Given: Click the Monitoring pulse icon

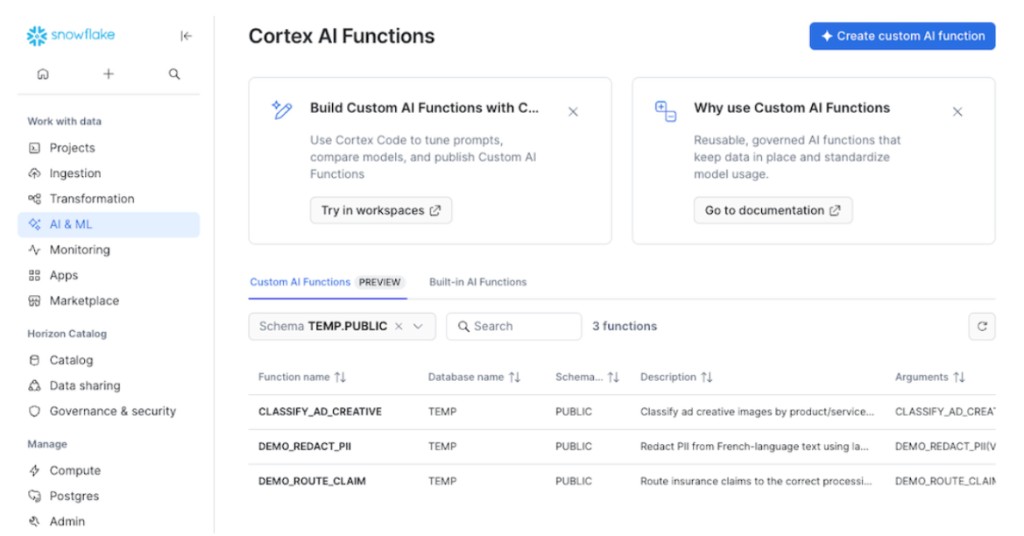Looking at the screenshot, I should [x=35, y=250].
